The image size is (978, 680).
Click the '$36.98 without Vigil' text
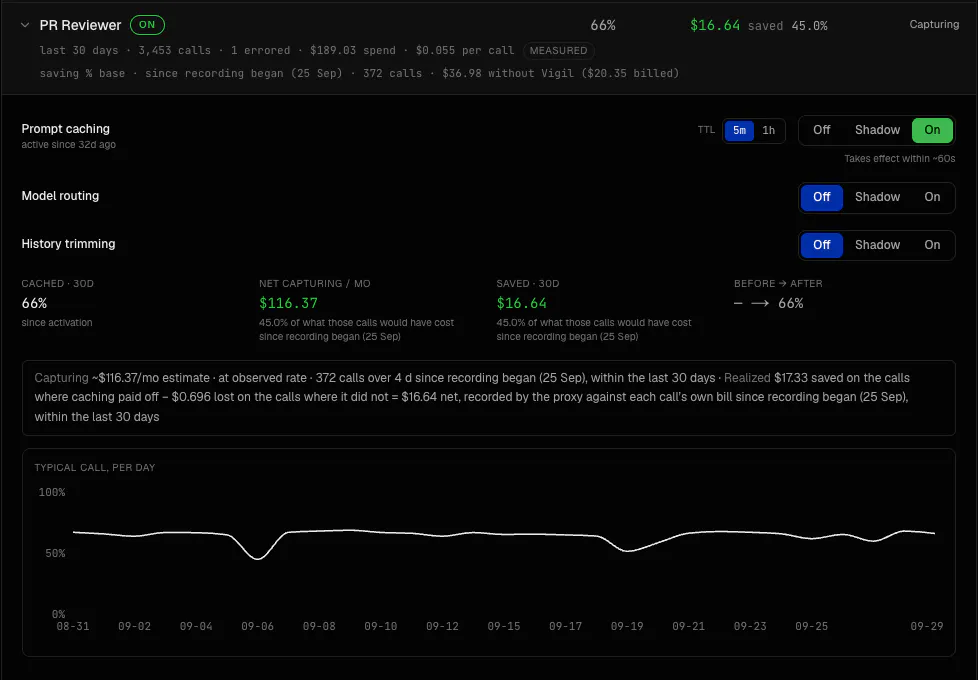coord(508,73)
